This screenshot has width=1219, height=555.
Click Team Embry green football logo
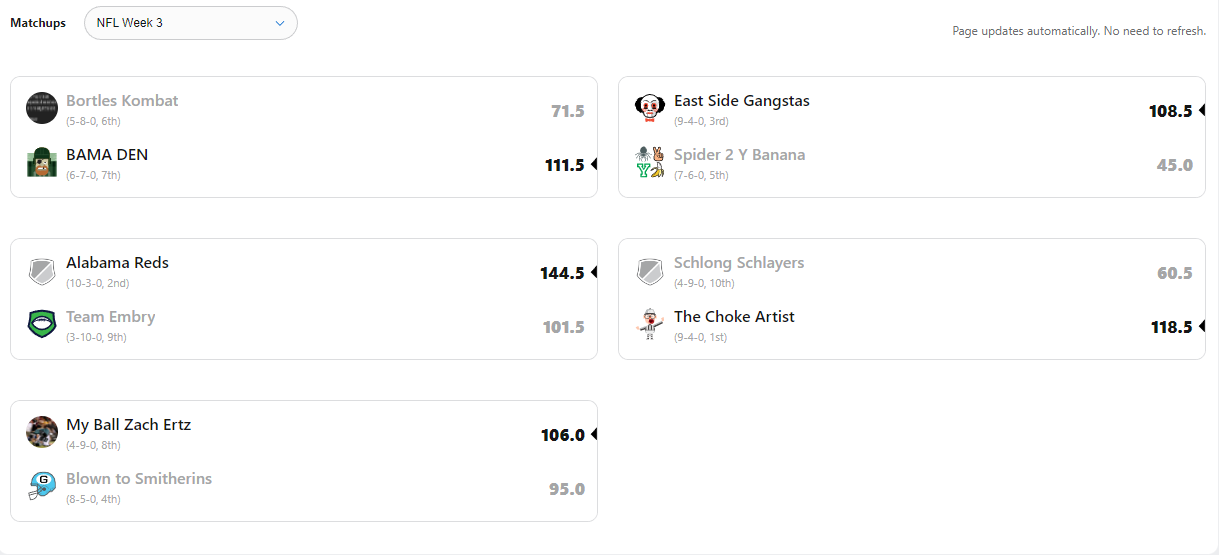(42, 324)
